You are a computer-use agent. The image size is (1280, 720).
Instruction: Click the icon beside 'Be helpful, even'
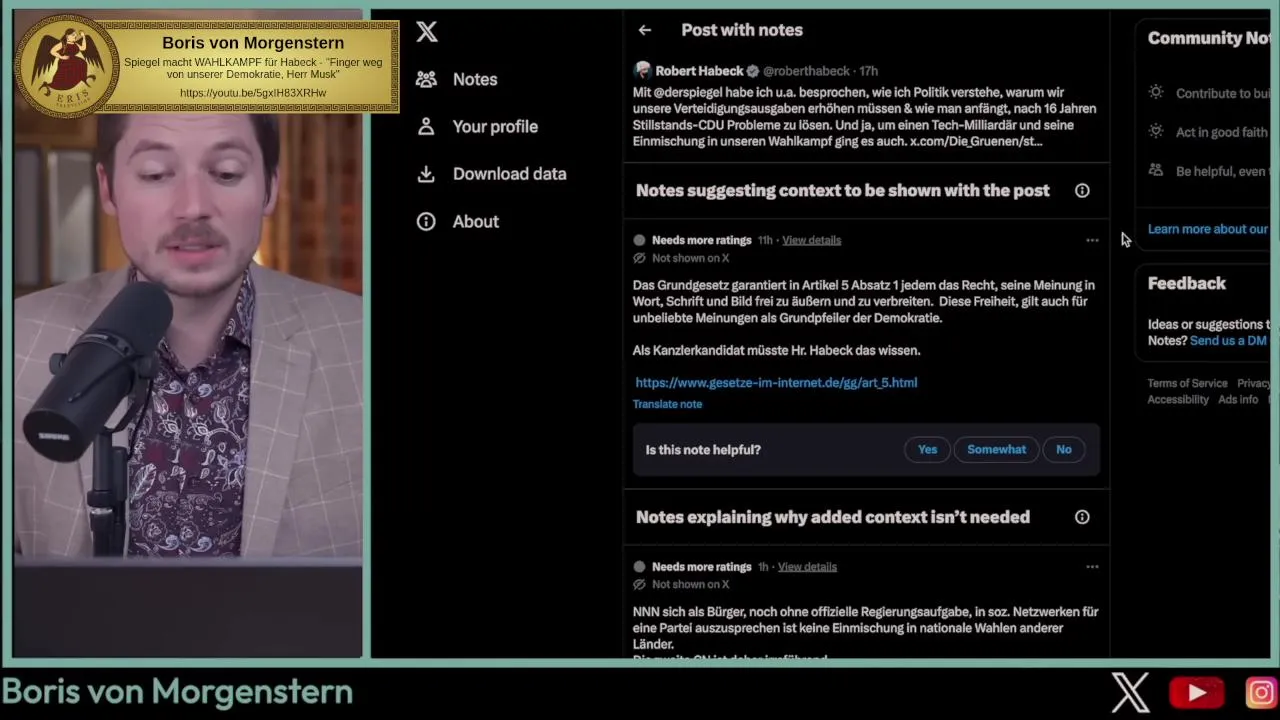click(1156, 170)
